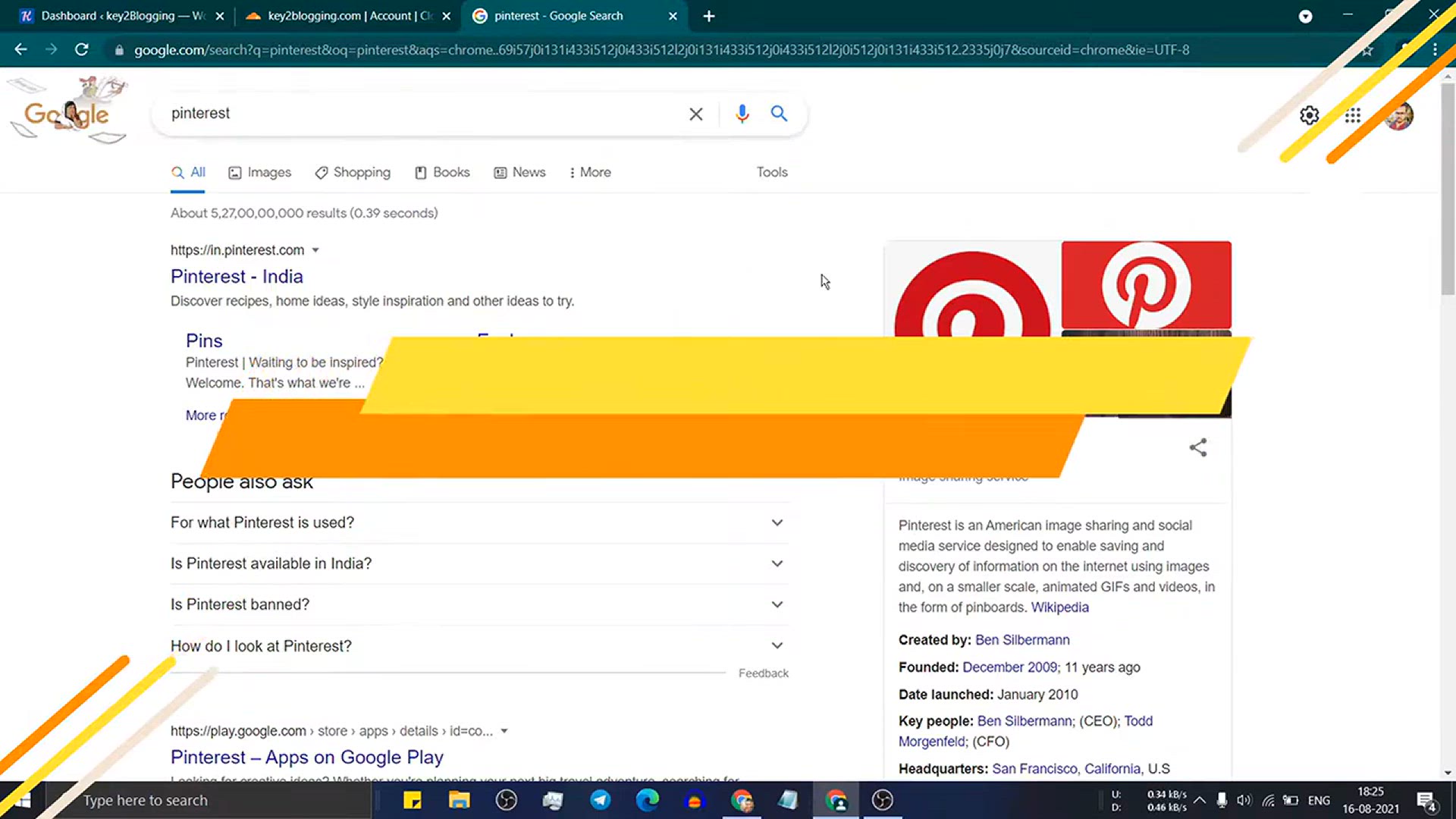Open Sticky Notes from the taskbar
The image size is (1456, 819).
(413, 800)
